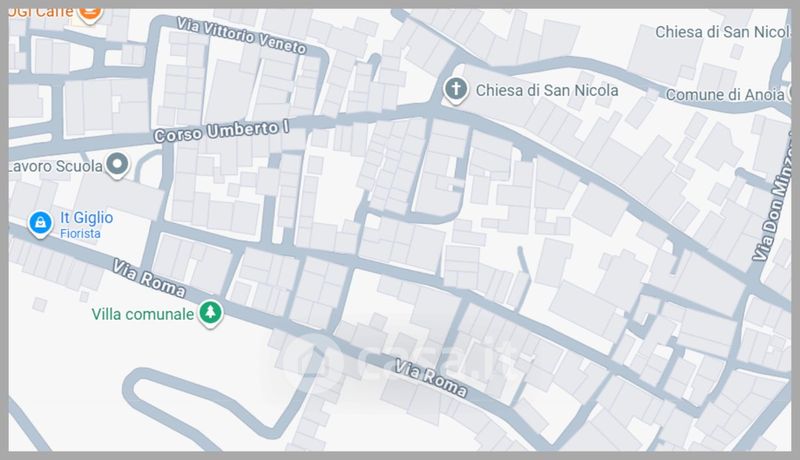Open Chiesa di San Nicola label beside pin
The height and width of the screenshot is (460, 800).
tap(546, 90)
